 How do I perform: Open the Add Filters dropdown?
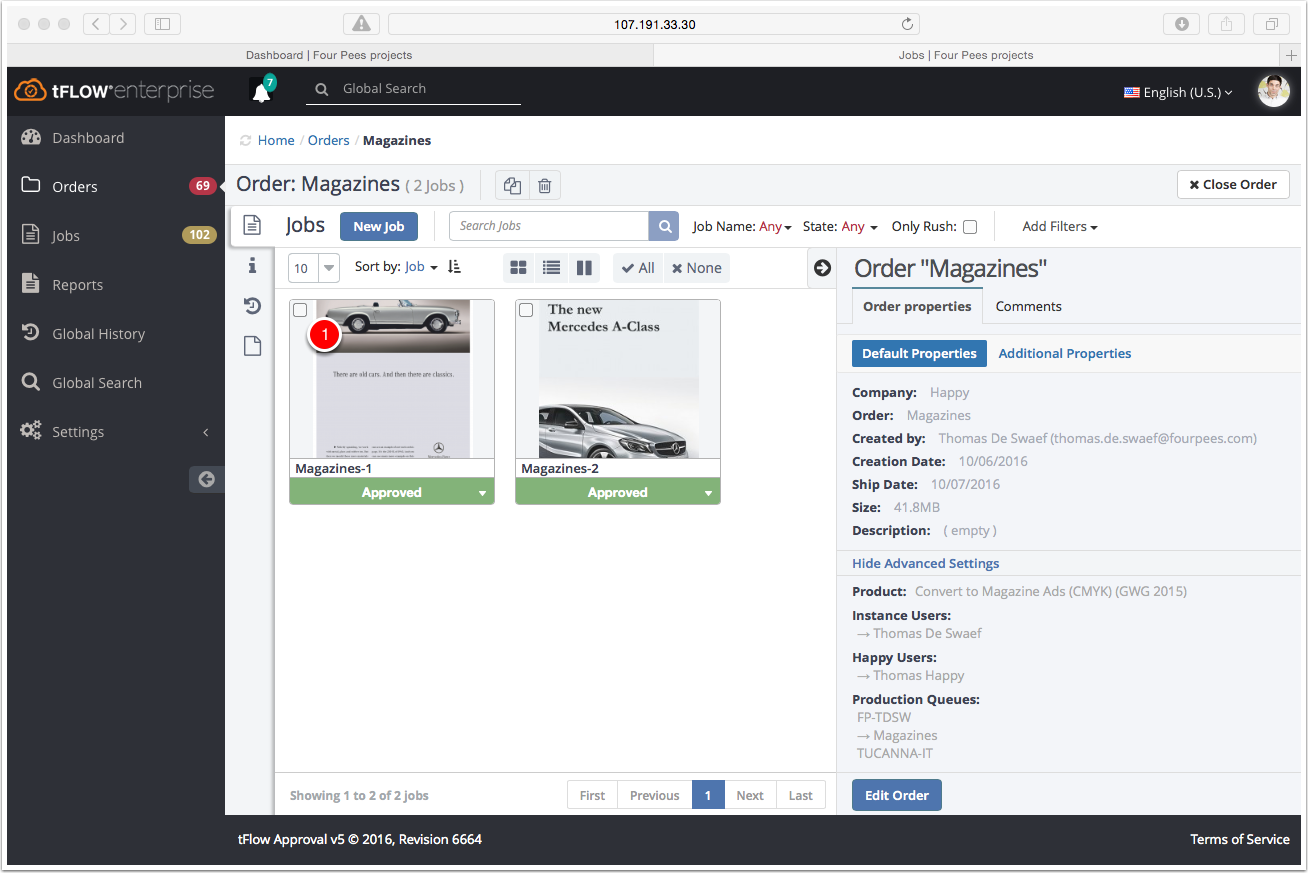pos(1060,227)
